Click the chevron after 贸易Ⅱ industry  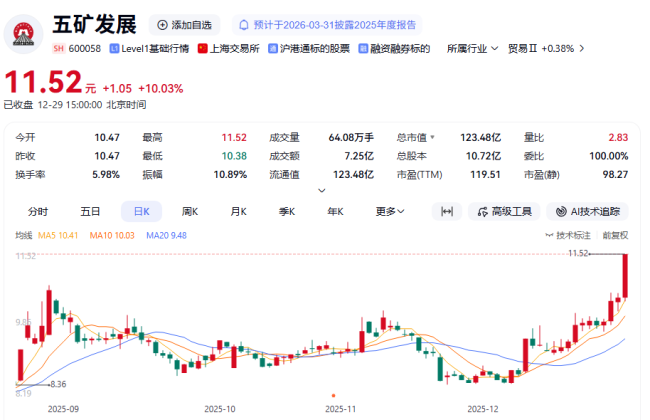pos(582,49)
